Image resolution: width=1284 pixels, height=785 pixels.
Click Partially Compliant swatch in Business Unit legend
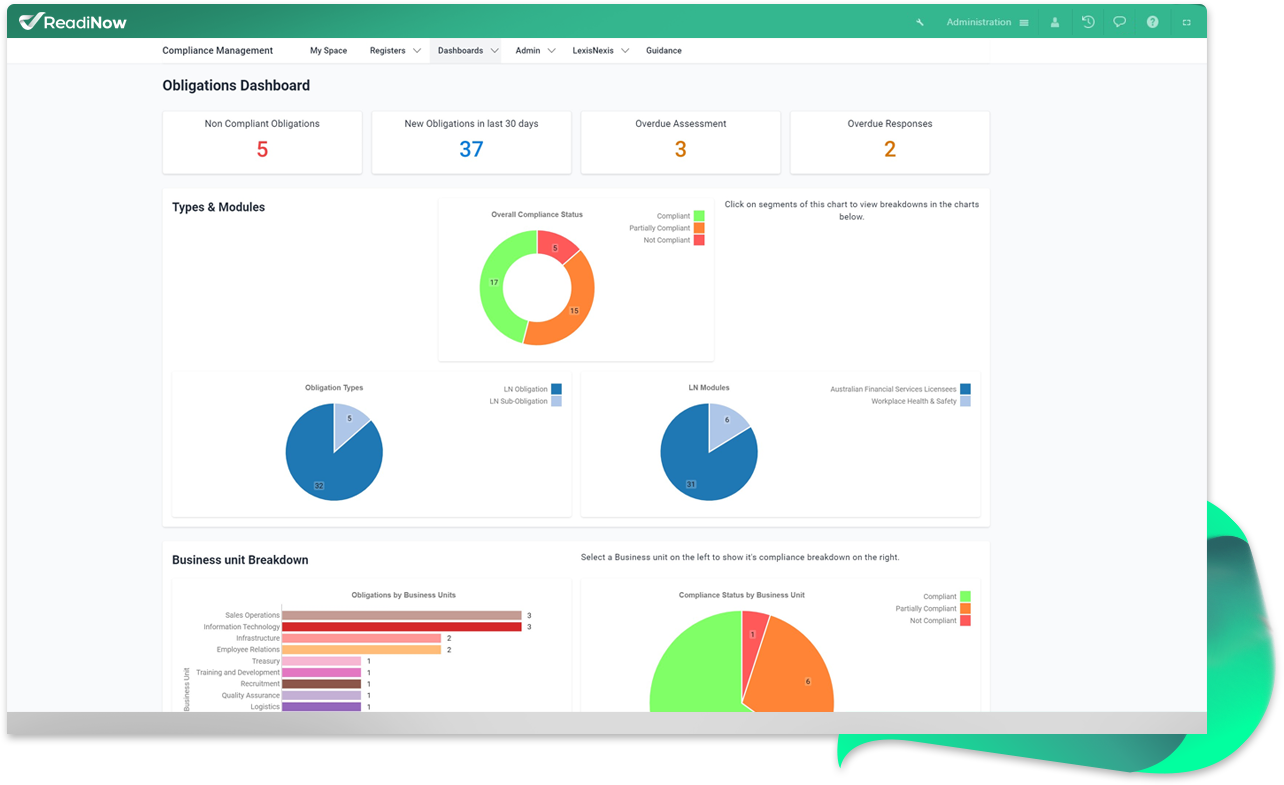tap(965, 609)
